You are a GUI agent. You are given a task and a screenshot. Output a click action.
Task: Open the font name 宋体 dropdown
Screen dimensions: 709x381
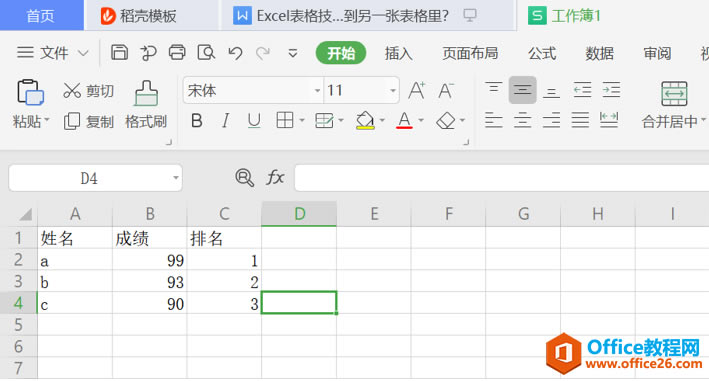pos(317,90)
